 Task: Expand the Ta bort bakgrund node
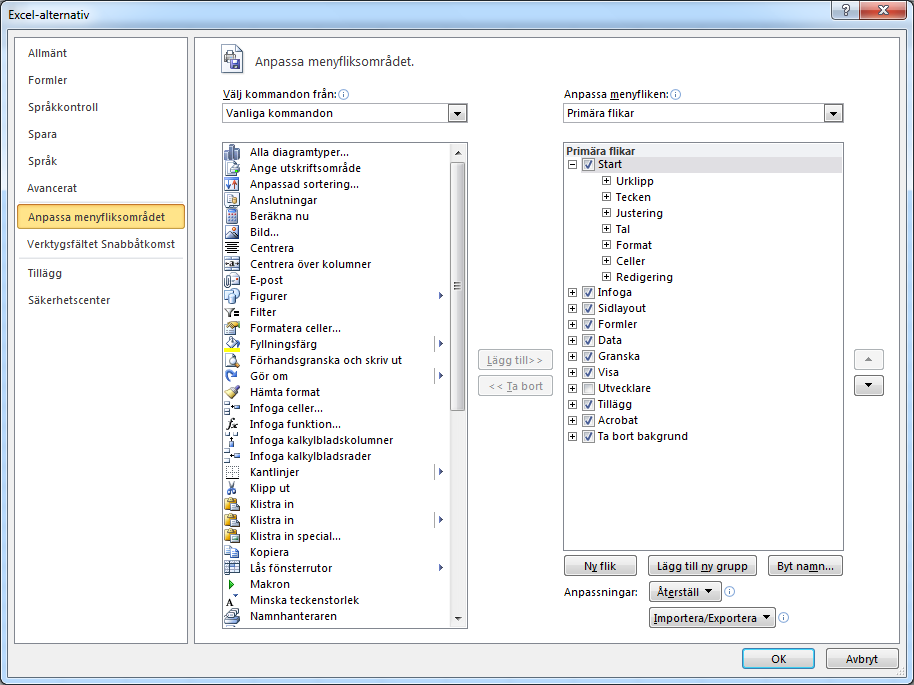click(572, 437)
